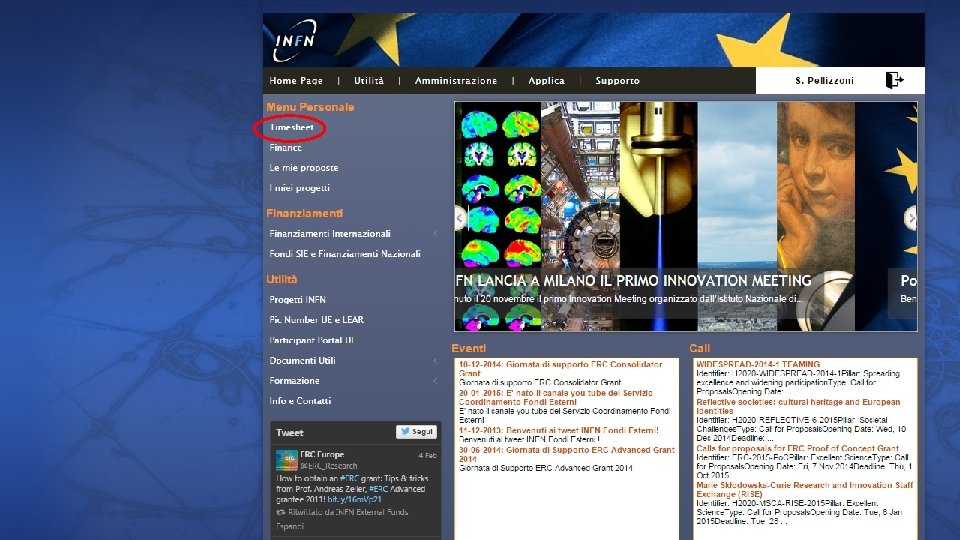The width and height of the screenshot is (960, 540).
Task: Expand Finanziamenti Internazionali submenu arrow
Action: tap(435, 234)
